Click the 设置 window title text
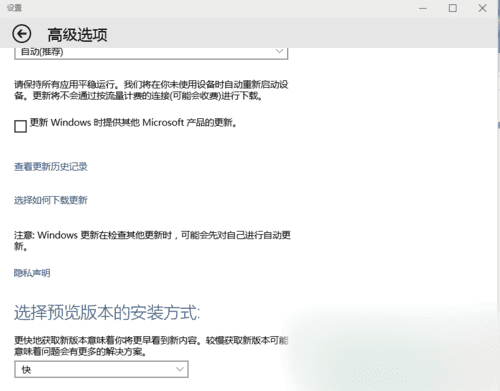The width and height of the screenshot is (500, 391). pos(14,8)
